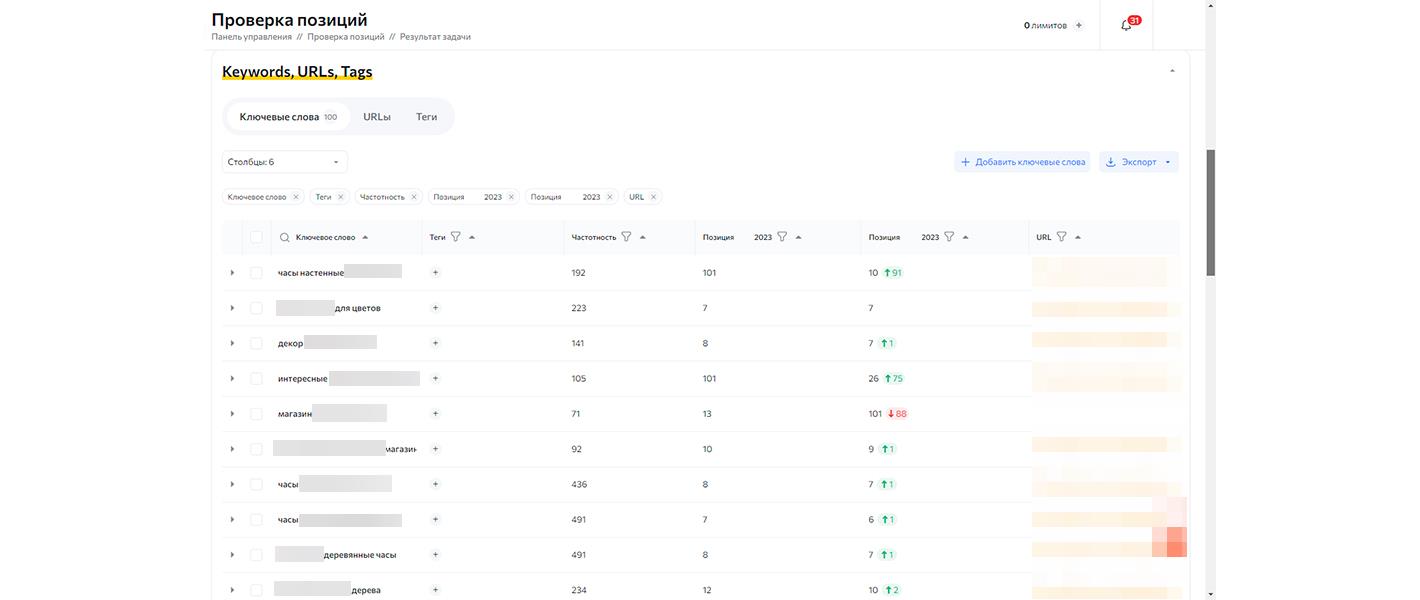Open the 'Столбцы: 6' dropdown
Viewport: 1420px width, 600px height.
point(284,162)
